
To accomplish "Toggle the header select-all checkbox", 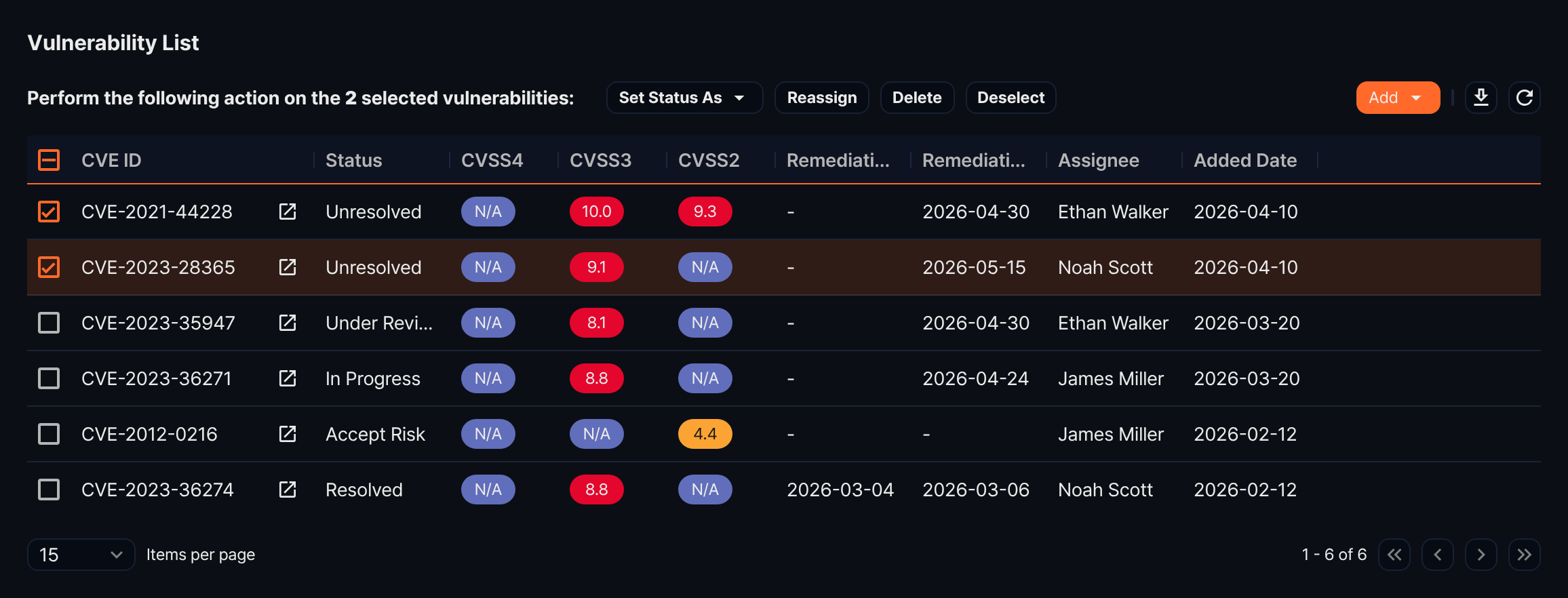I will click(x=49, y=160).
